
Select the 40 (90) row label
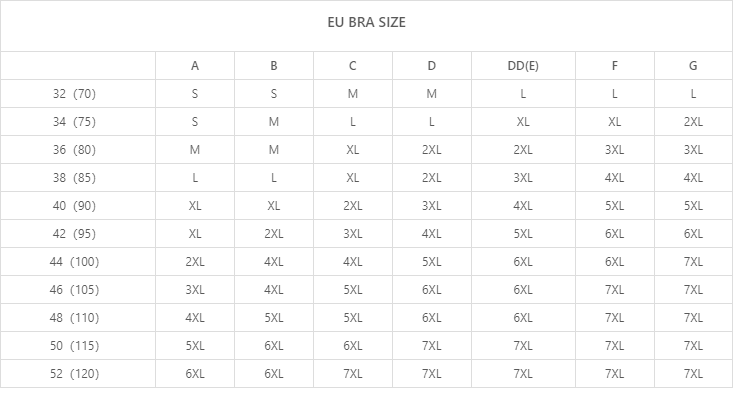[74, 206]
